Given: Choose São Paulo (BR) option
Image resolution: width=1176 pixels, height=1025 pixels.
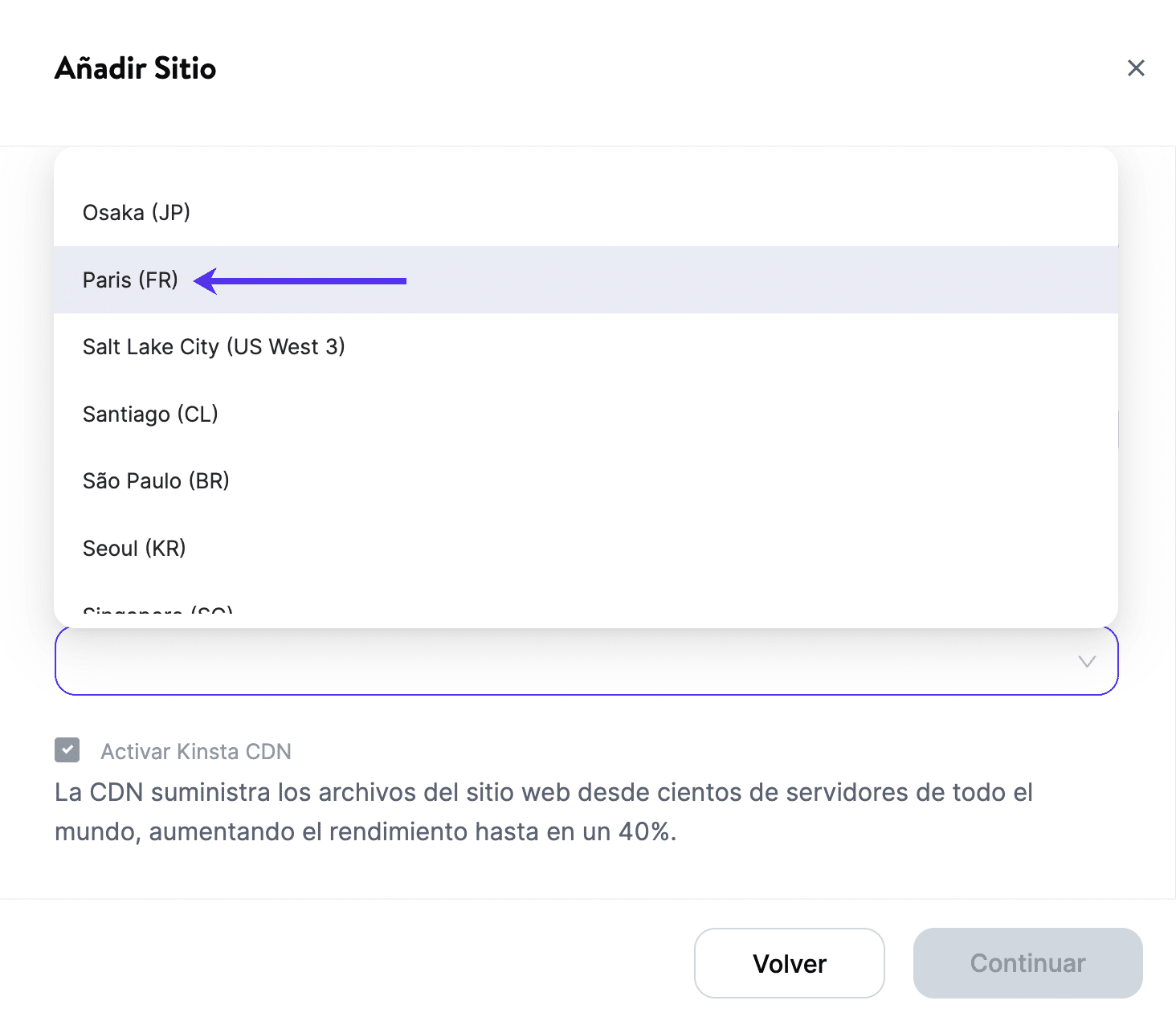Looking at the screenshot, I should [156, 481].
